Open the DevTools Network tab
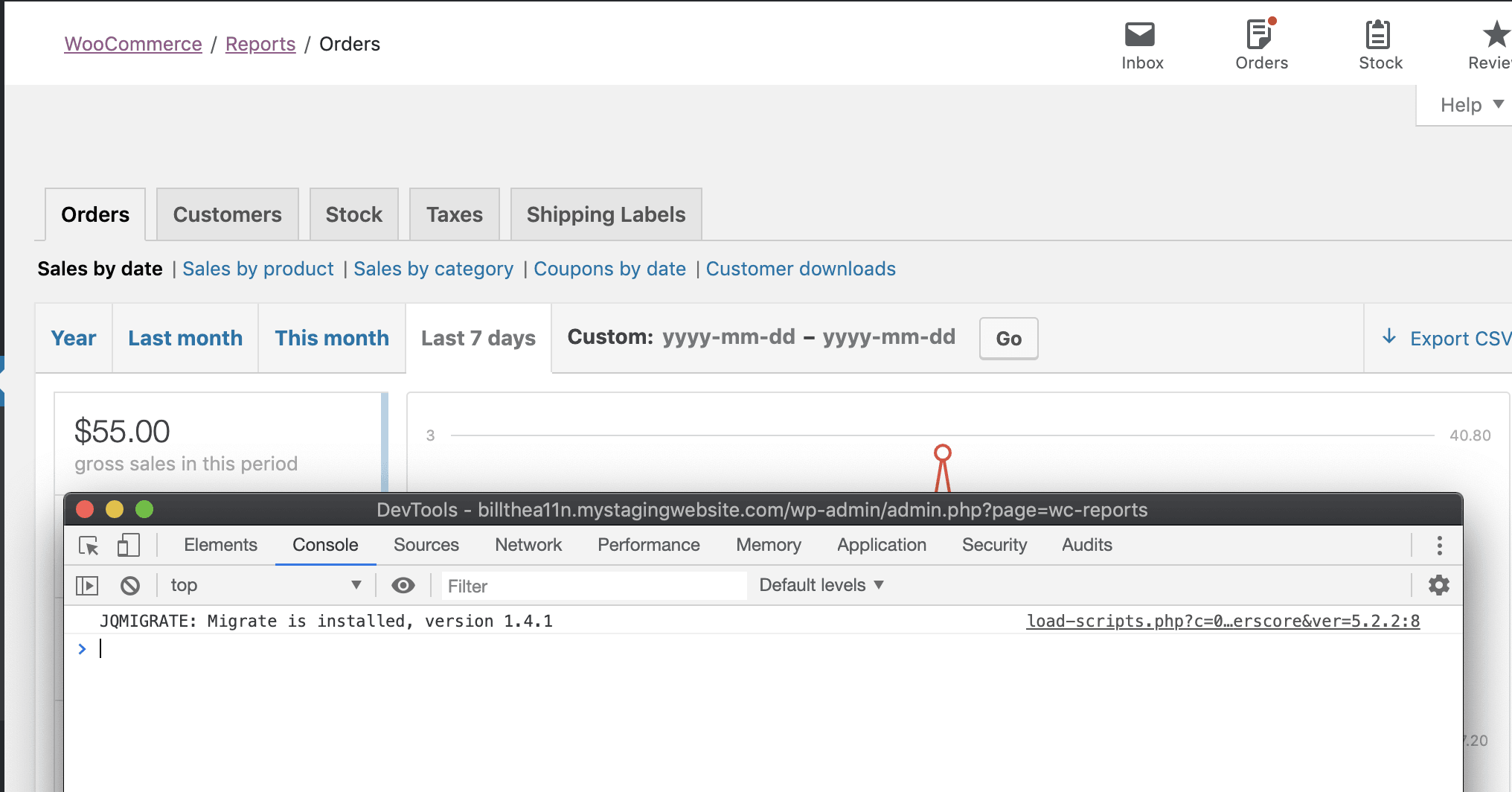This screenshot has width=1512, height=792. coord(528,545)
